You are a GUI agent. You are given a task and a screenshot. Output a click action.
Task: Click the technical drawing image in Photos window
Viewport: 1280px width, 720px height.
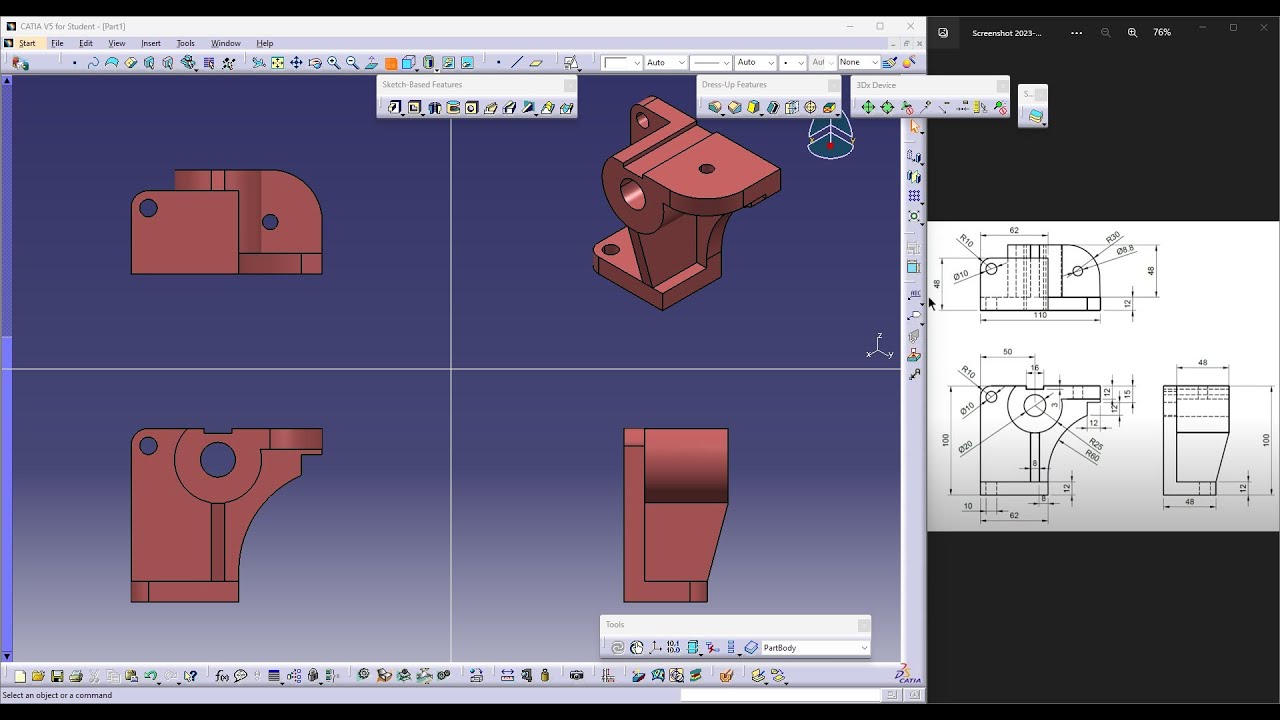tap(1103, 376)
